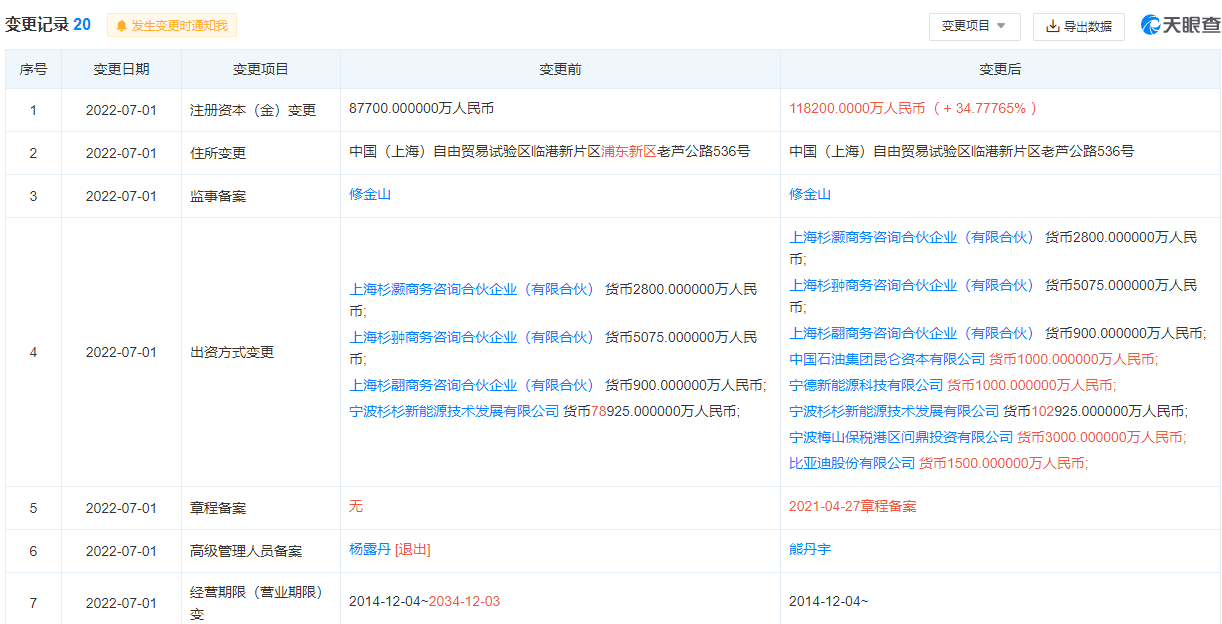Click the 变更记录 20 heading
Image resolution: width=1222 pixels, height=624 pixels.
48,25
